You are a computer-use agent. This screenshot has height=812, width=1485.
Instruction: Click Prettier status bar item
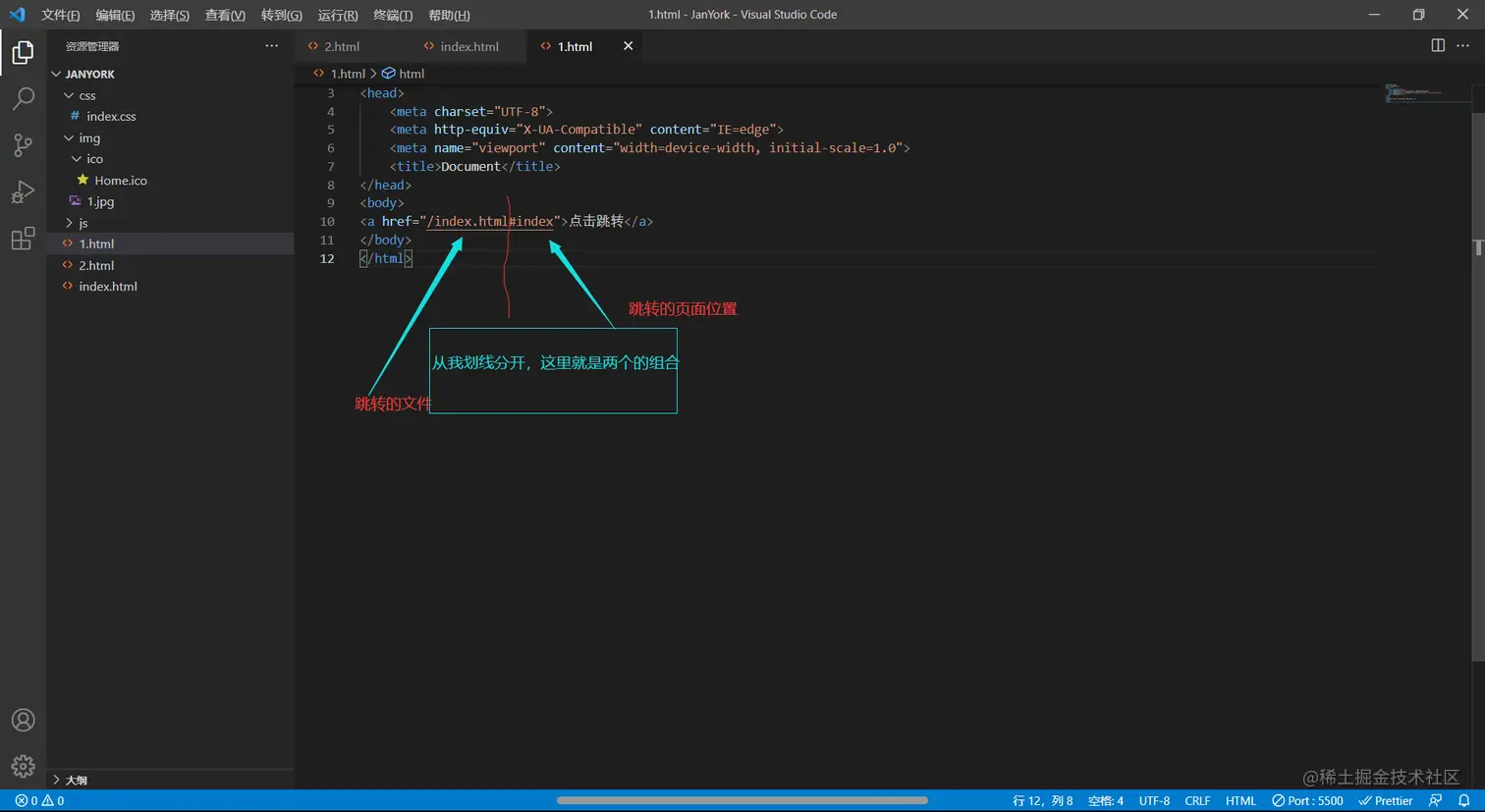1386,801
